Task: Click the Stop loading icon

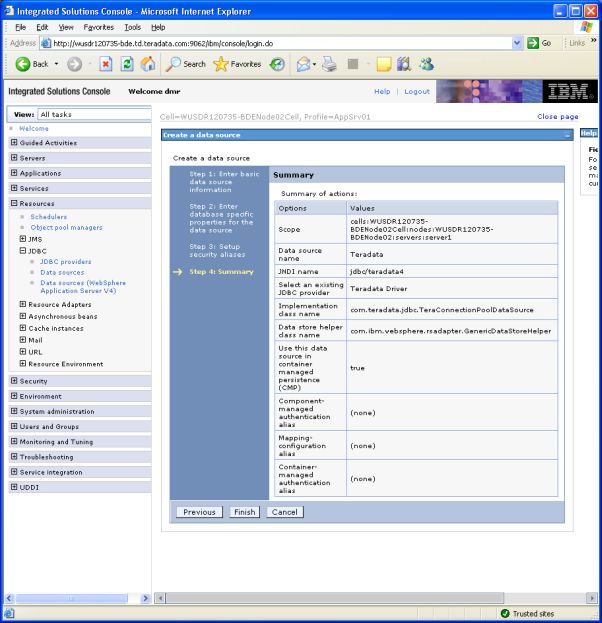Action: pos(106,64)
